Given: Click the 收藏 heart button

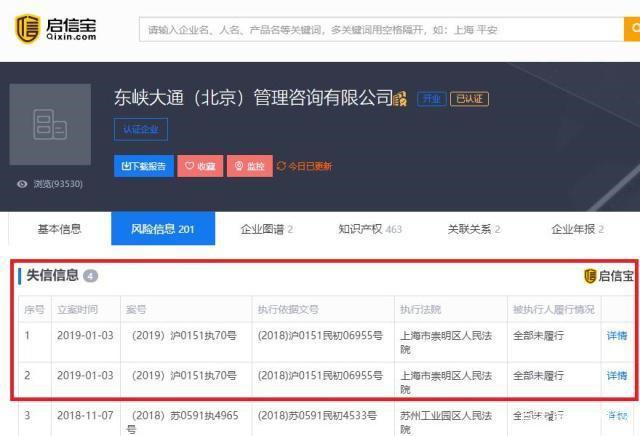Looking at the screenshot, I should click(x=200, y=166).
